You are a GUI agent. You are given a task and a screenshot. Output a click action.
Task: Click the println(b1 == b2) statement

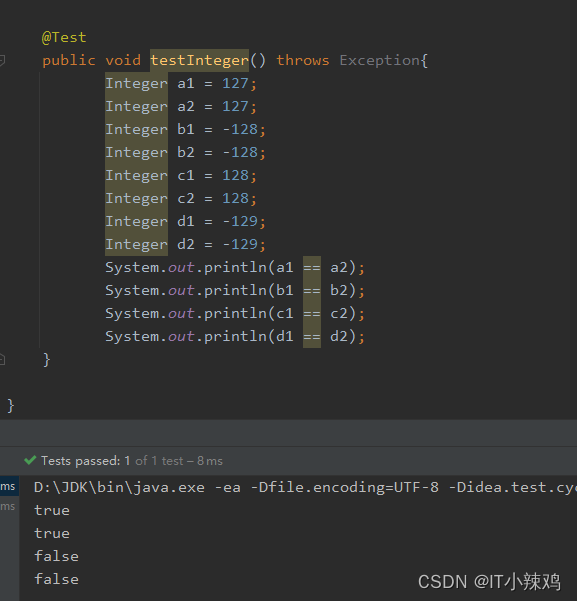pyautogui.click(x=235, y=291)
